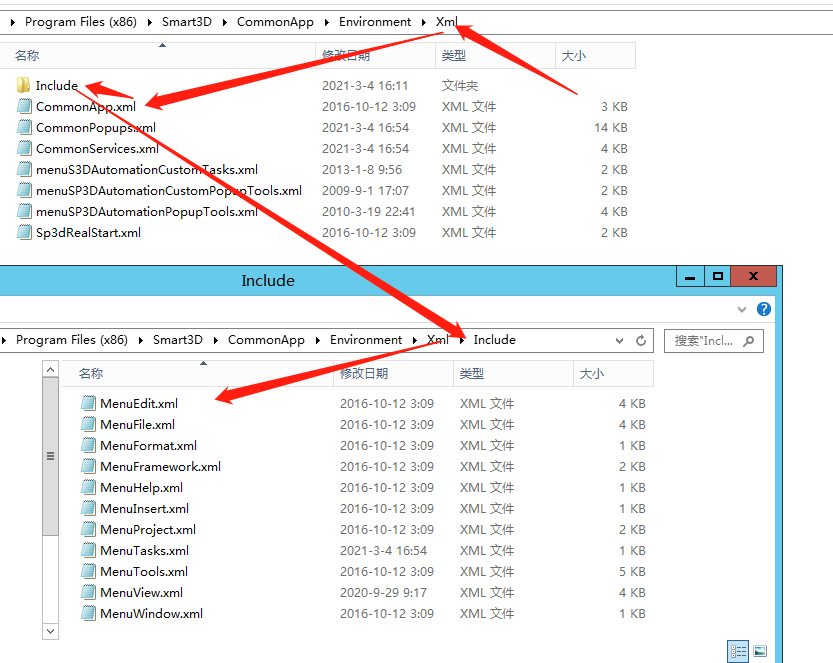
Task: Click the MenuProject.xml file icon
Action: coord(88,529)
